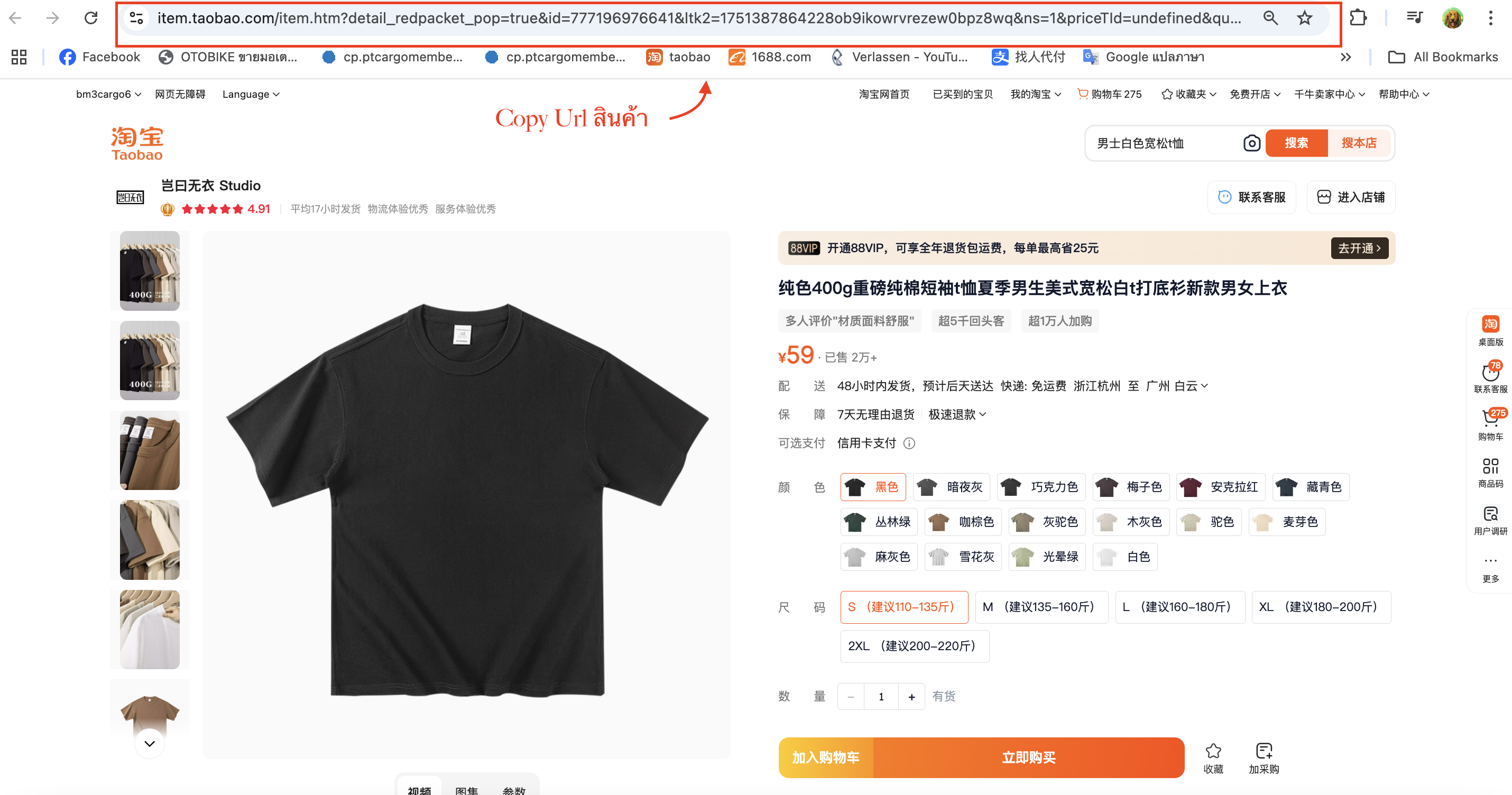Switch to the 图集 tab below image
The image size is (1512, 795).
point(467,790)
